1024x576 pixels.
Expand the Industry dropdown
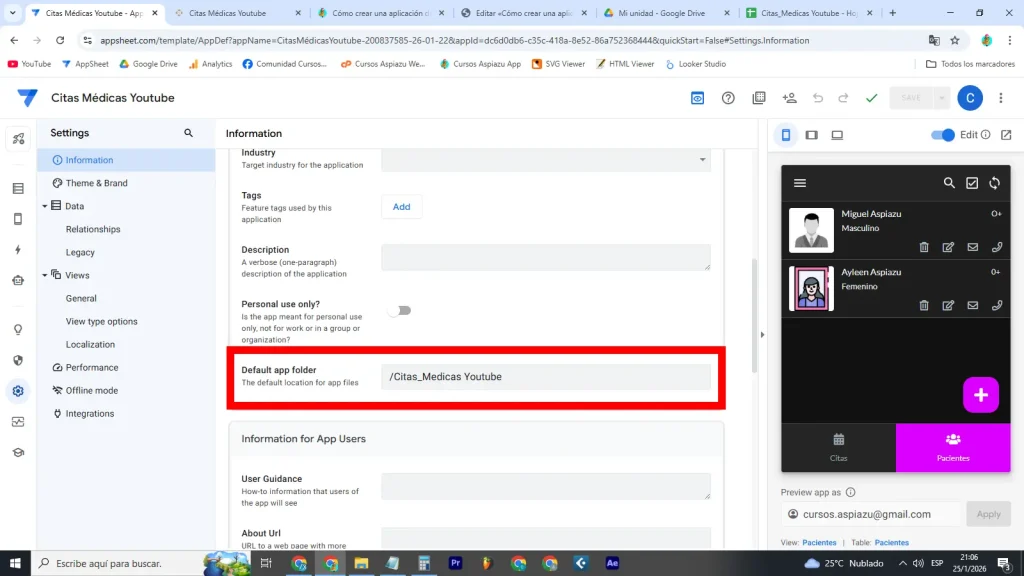546,159
